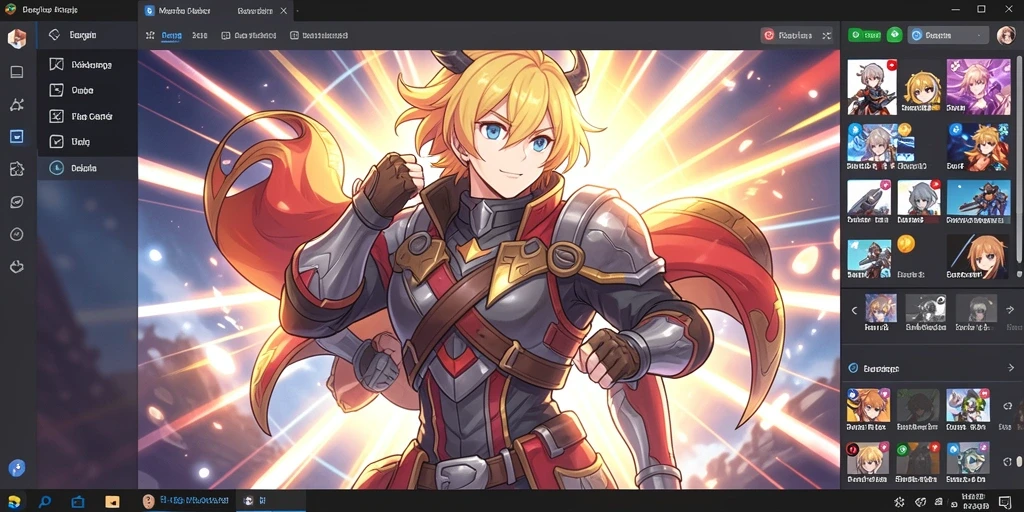Click the monitor icon in left sidebar
The image size is (1024, 512).
point(17,72)
